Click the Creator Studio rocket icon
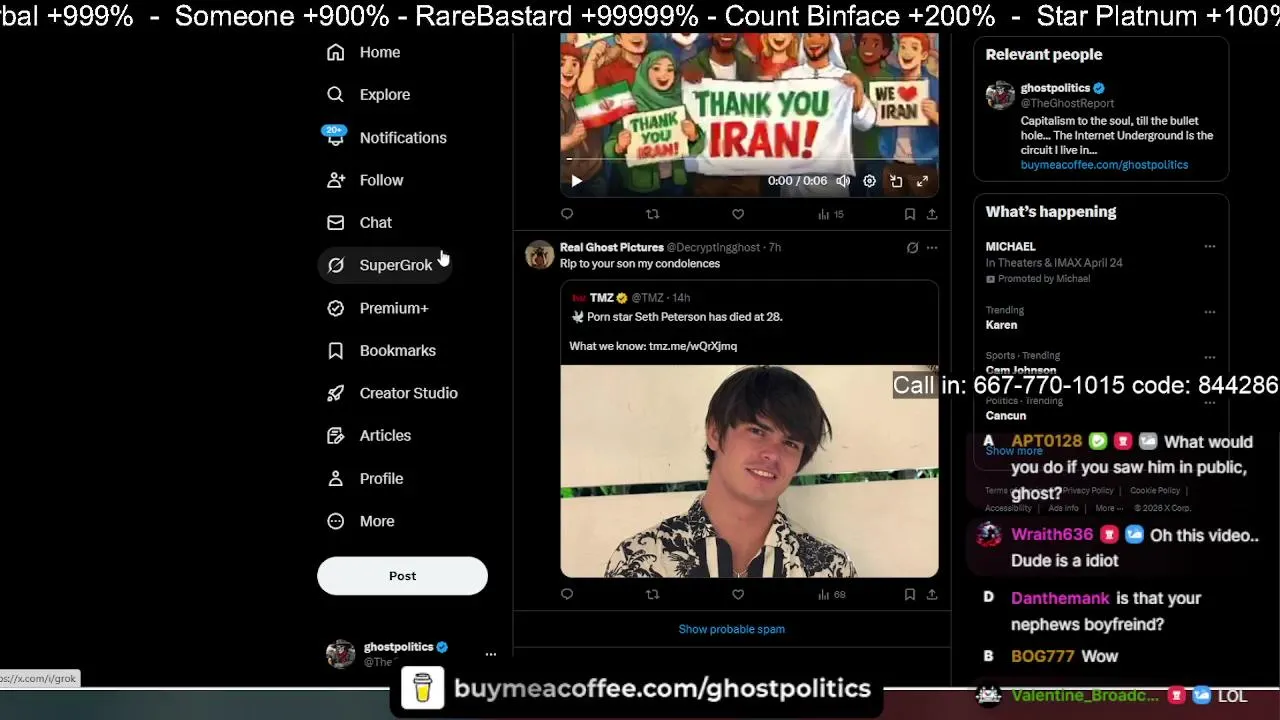The width and height of the screenshot is (1280, 720). tap(336, 393)
